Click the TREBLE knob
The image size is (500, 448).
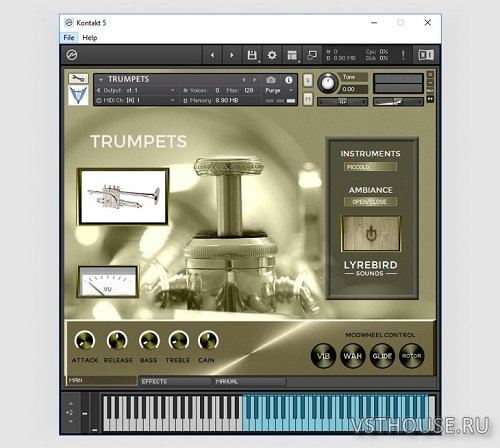178,341
